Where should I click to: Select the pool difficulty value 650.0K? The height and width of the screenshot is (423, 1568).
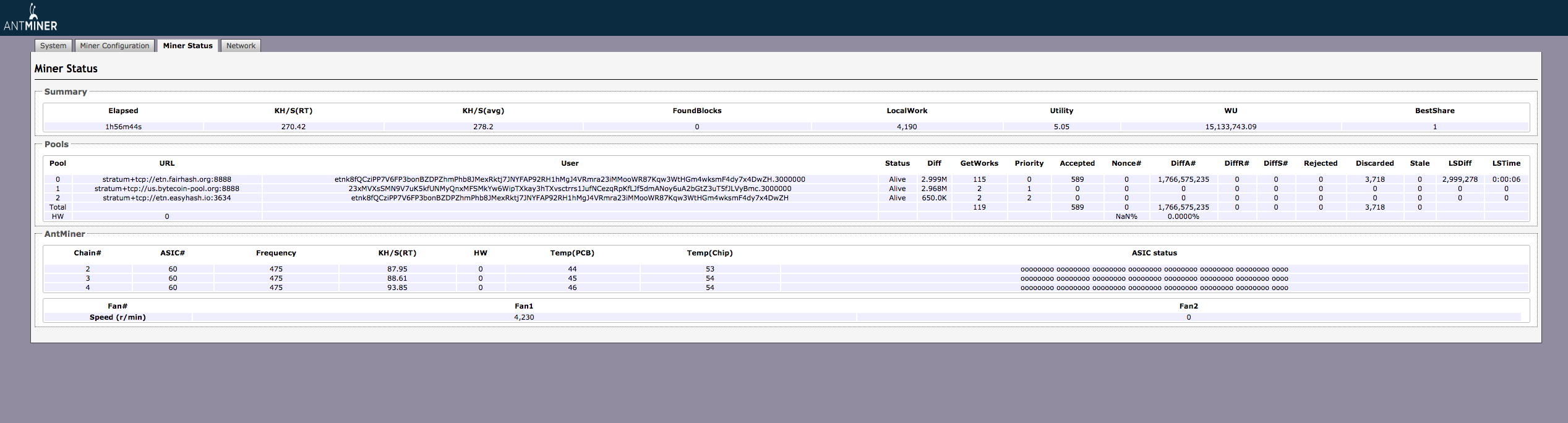934,198
